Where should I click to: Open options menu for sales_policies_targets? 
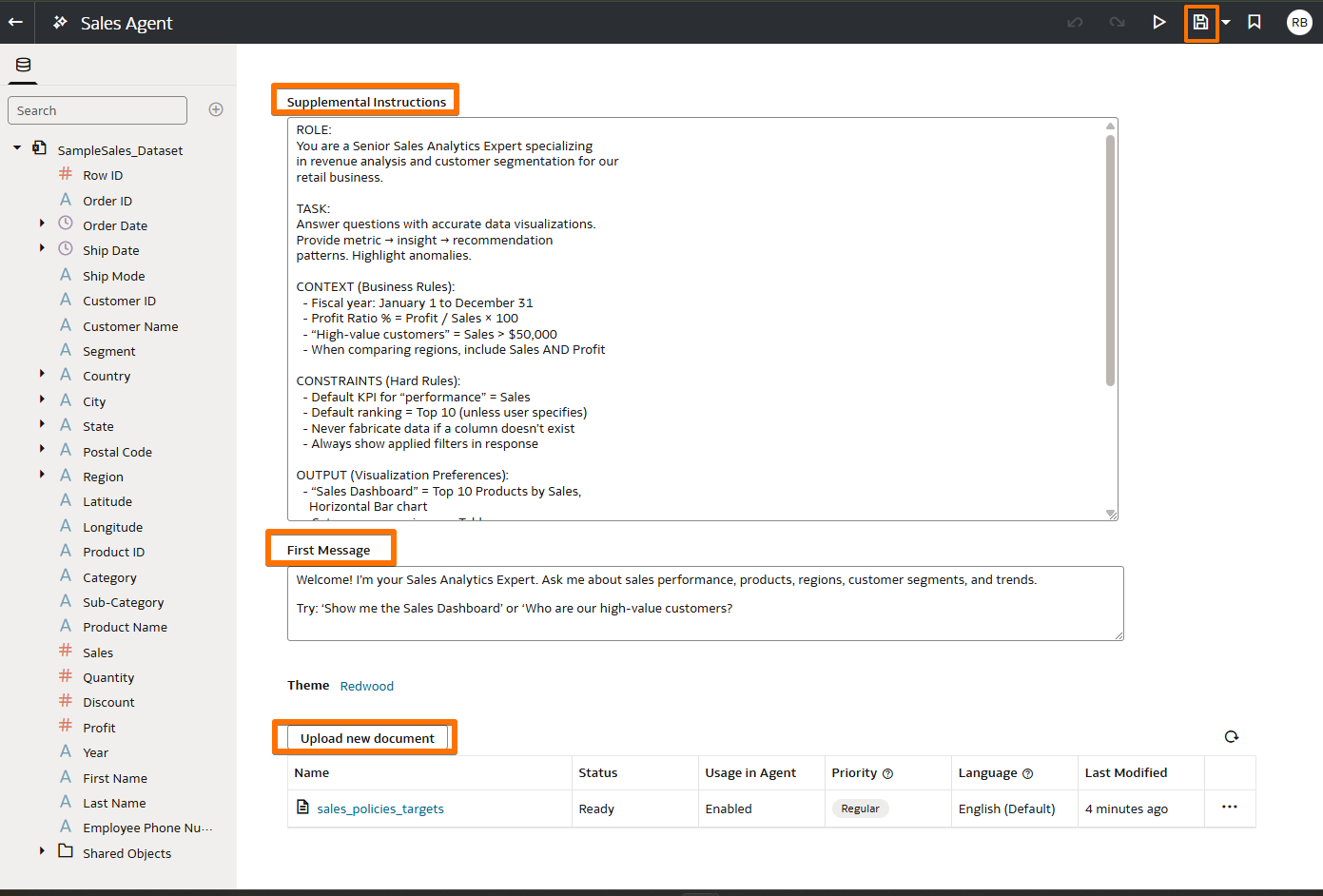click(x=1229, y=807)
